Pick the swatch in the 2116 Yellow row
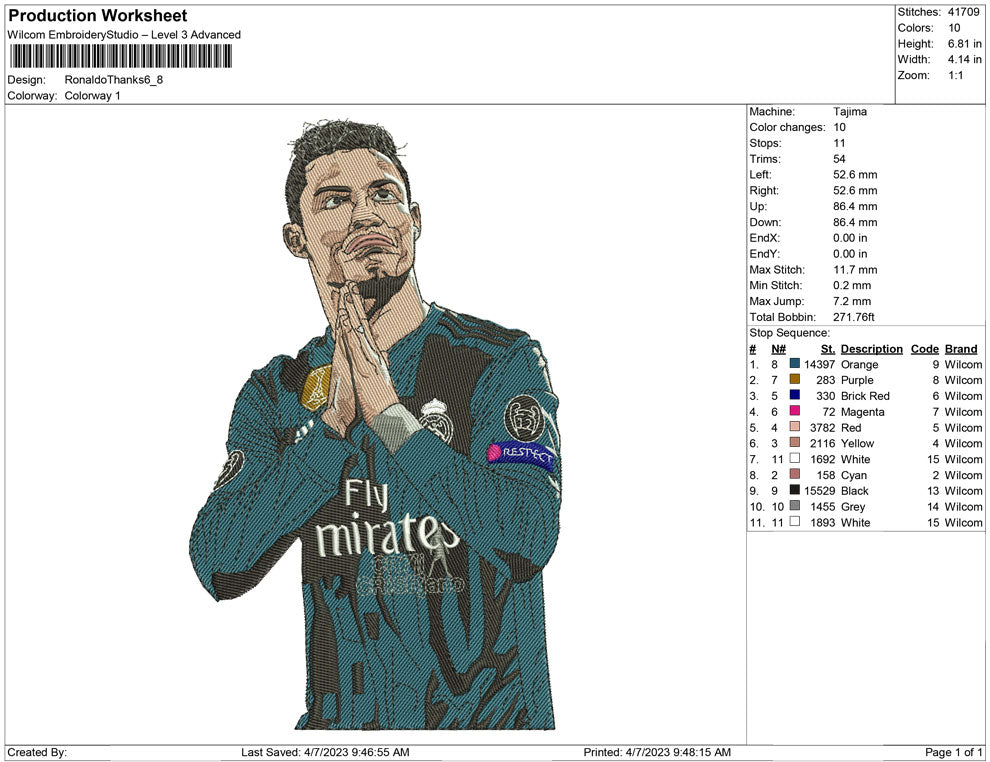 [x=794, y=442]
